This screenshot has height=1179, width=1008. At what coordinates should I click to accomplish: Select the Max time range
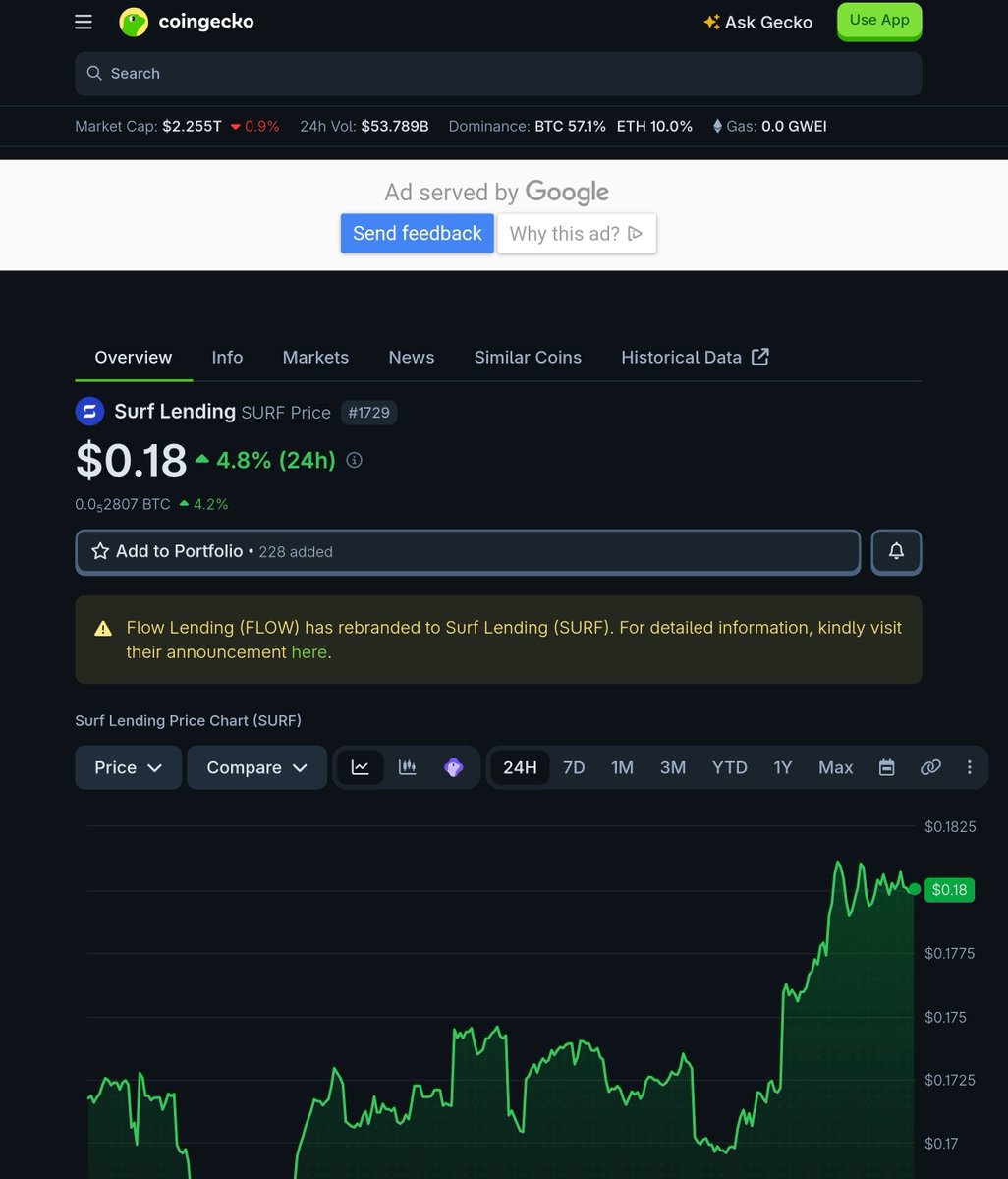836,767
